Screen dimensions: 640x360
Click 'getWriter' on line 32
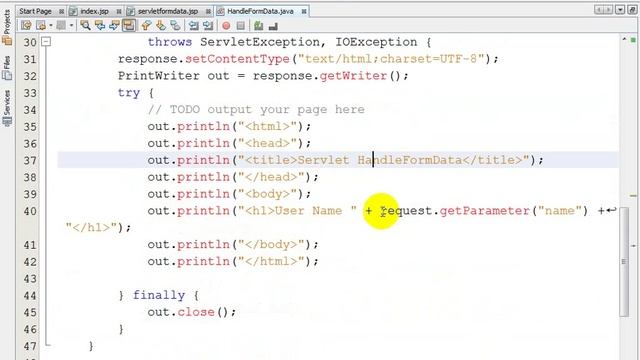pyautogui.click(x=353, y=76)
